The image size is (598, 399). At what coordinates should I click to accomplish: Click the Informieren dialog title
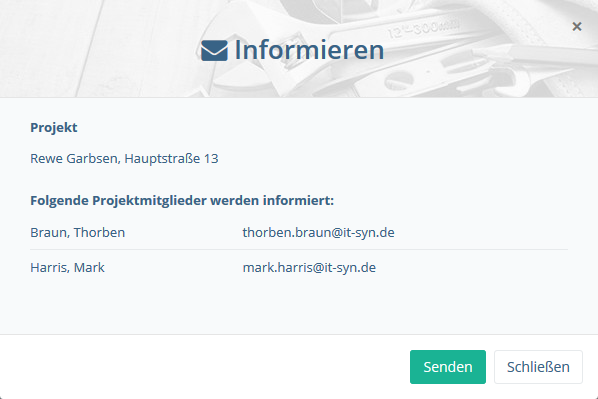(x=309, y=50)
